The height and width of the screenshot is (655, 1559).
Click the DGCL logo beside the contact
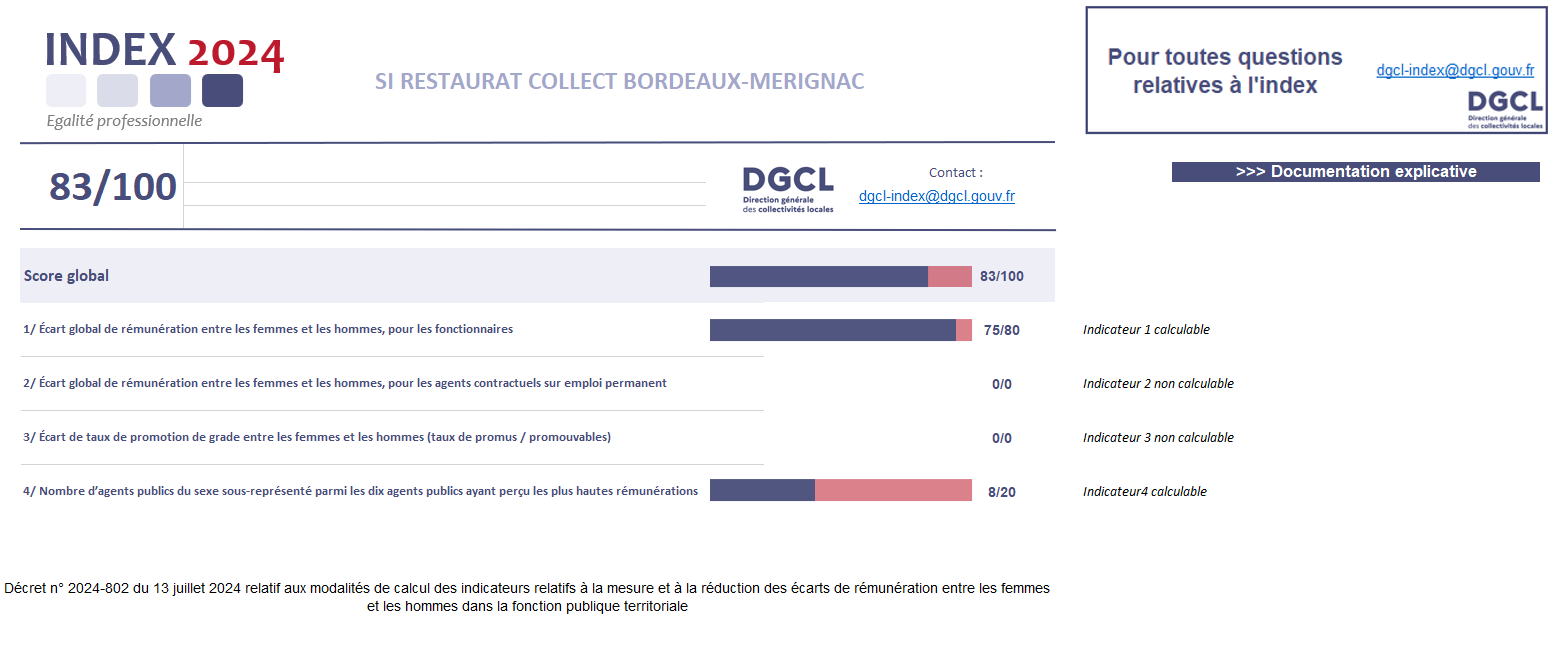pos(787,189)
